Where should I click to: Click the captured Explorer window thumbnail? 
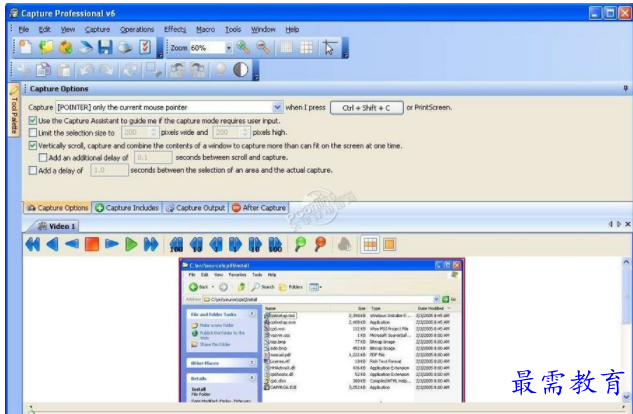pyautogui.click(x=322, y=330)
